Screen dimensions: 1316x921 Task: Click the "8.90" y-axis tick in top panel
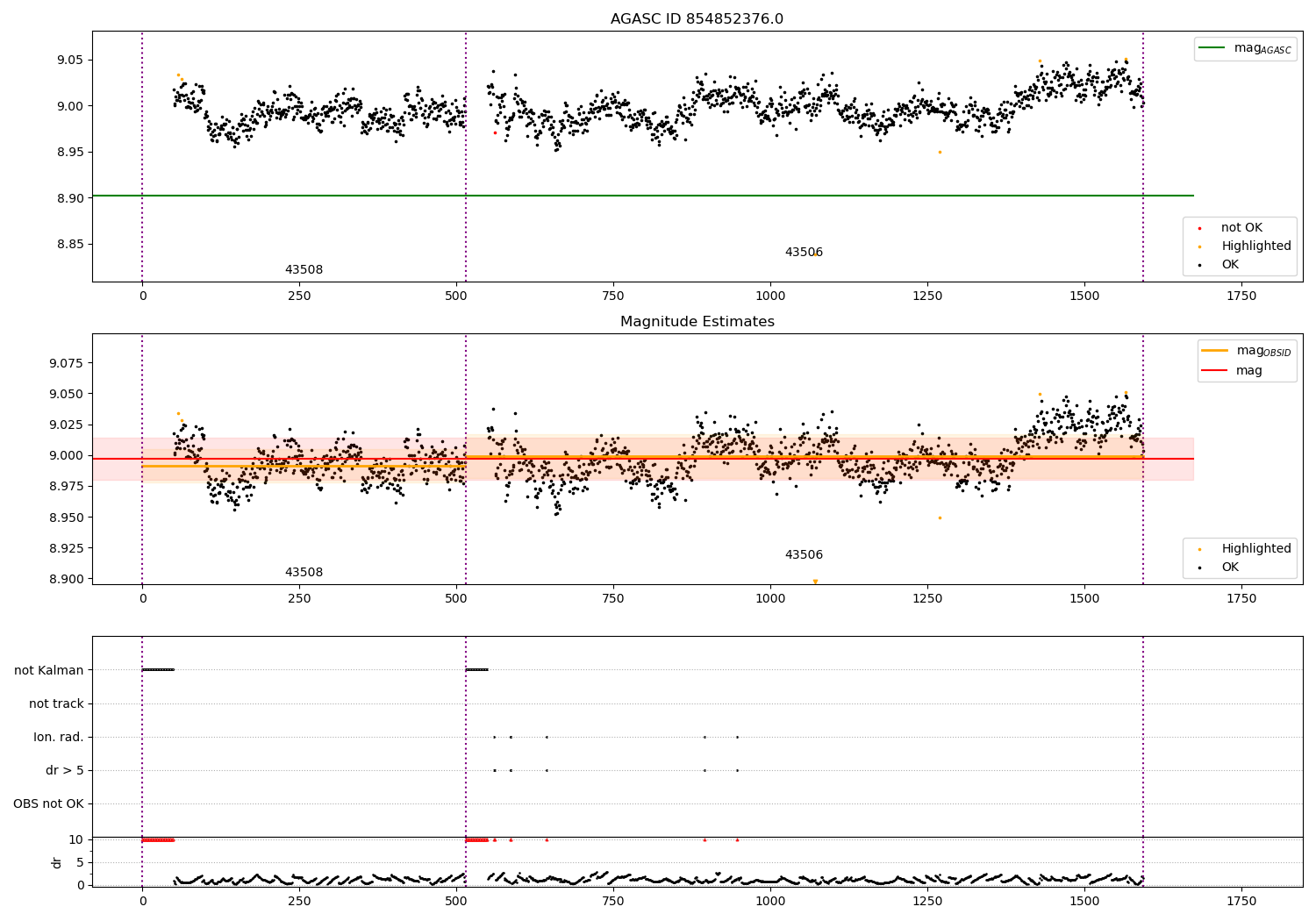point(70,198)
